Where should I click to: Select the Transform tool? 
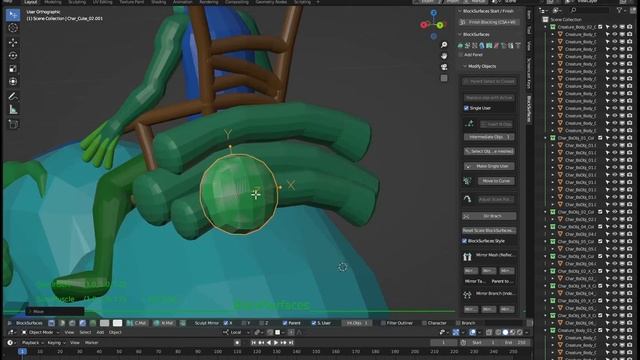pyautogui.click(x=13, y=81)
